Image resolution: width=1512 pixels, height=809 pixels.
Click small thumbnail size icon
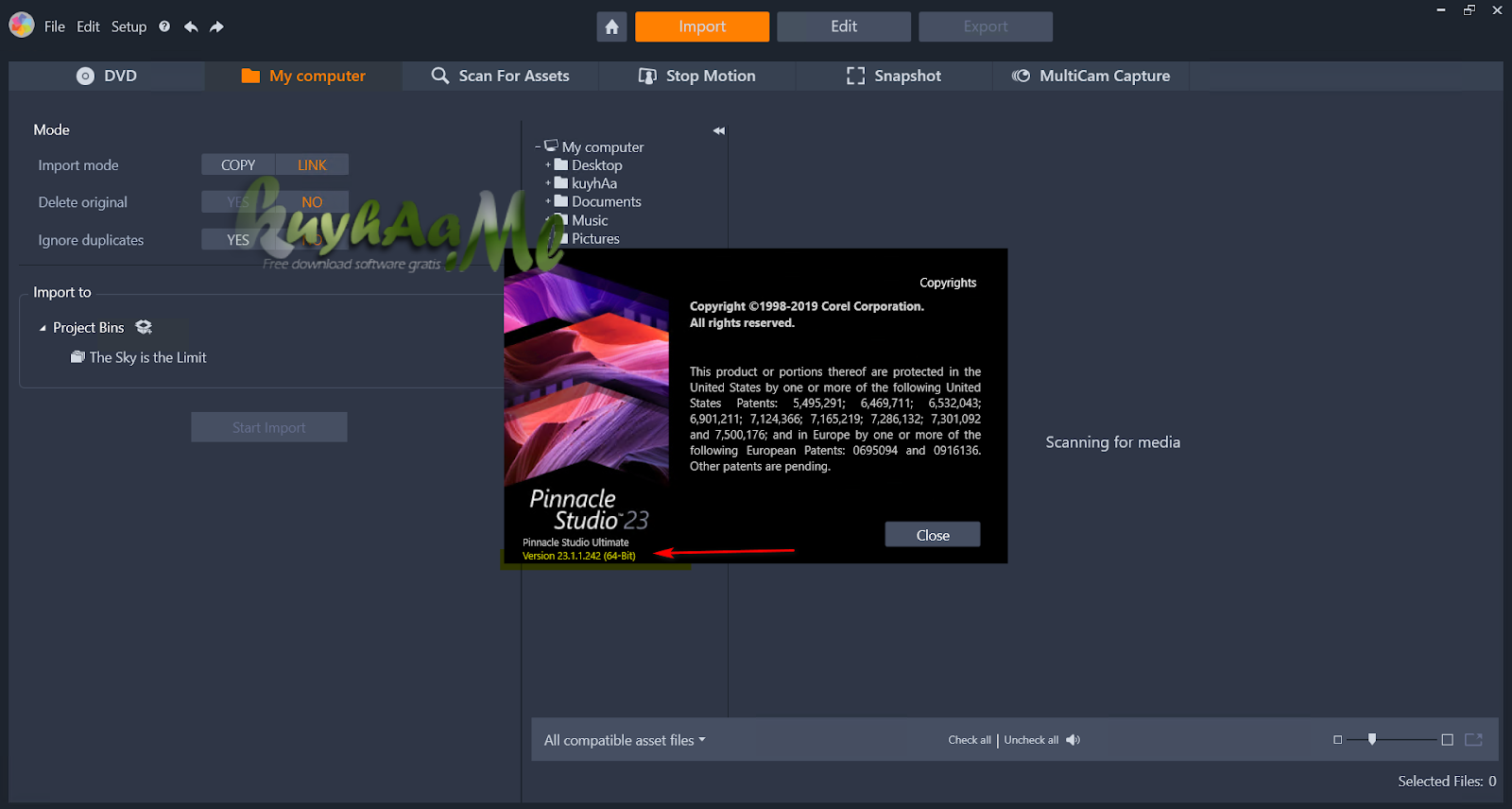(x=1337, y=740)
